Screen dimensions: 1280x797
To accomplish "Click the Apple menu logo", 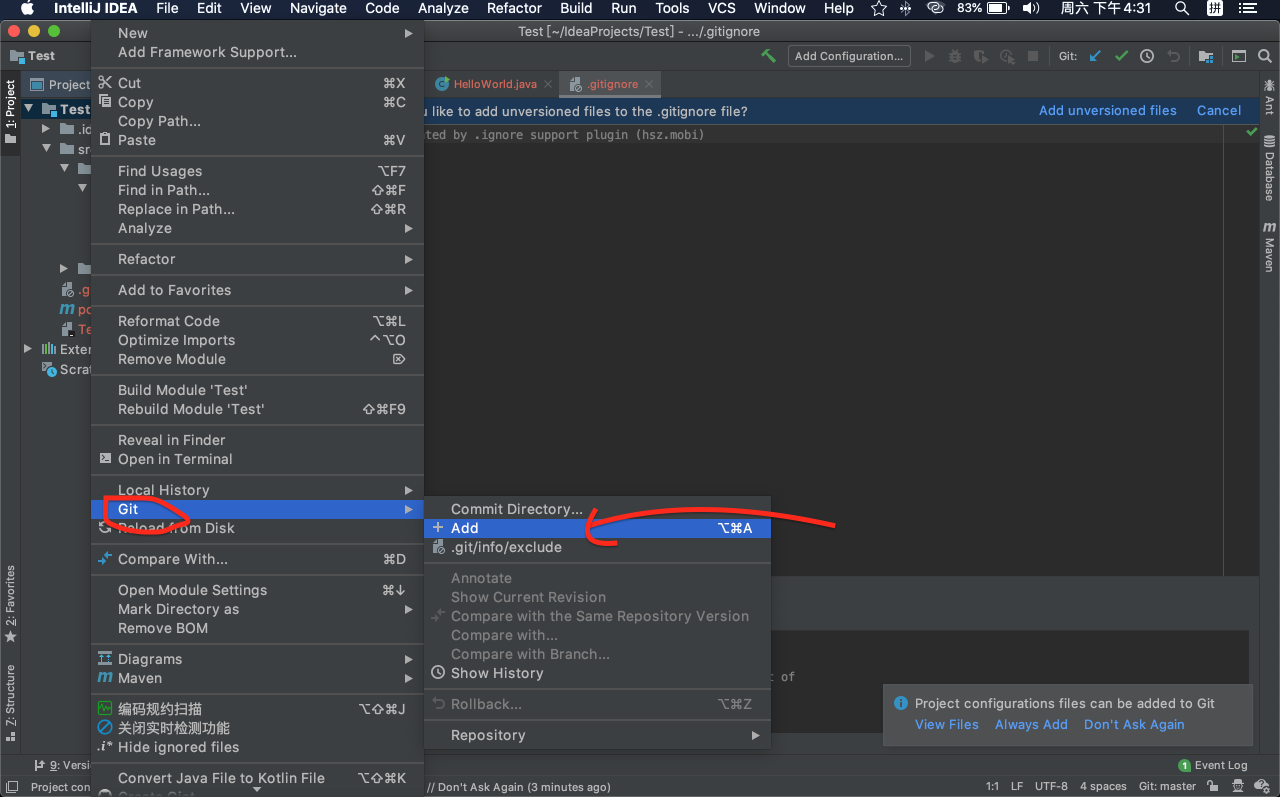I will click(27, 8).
